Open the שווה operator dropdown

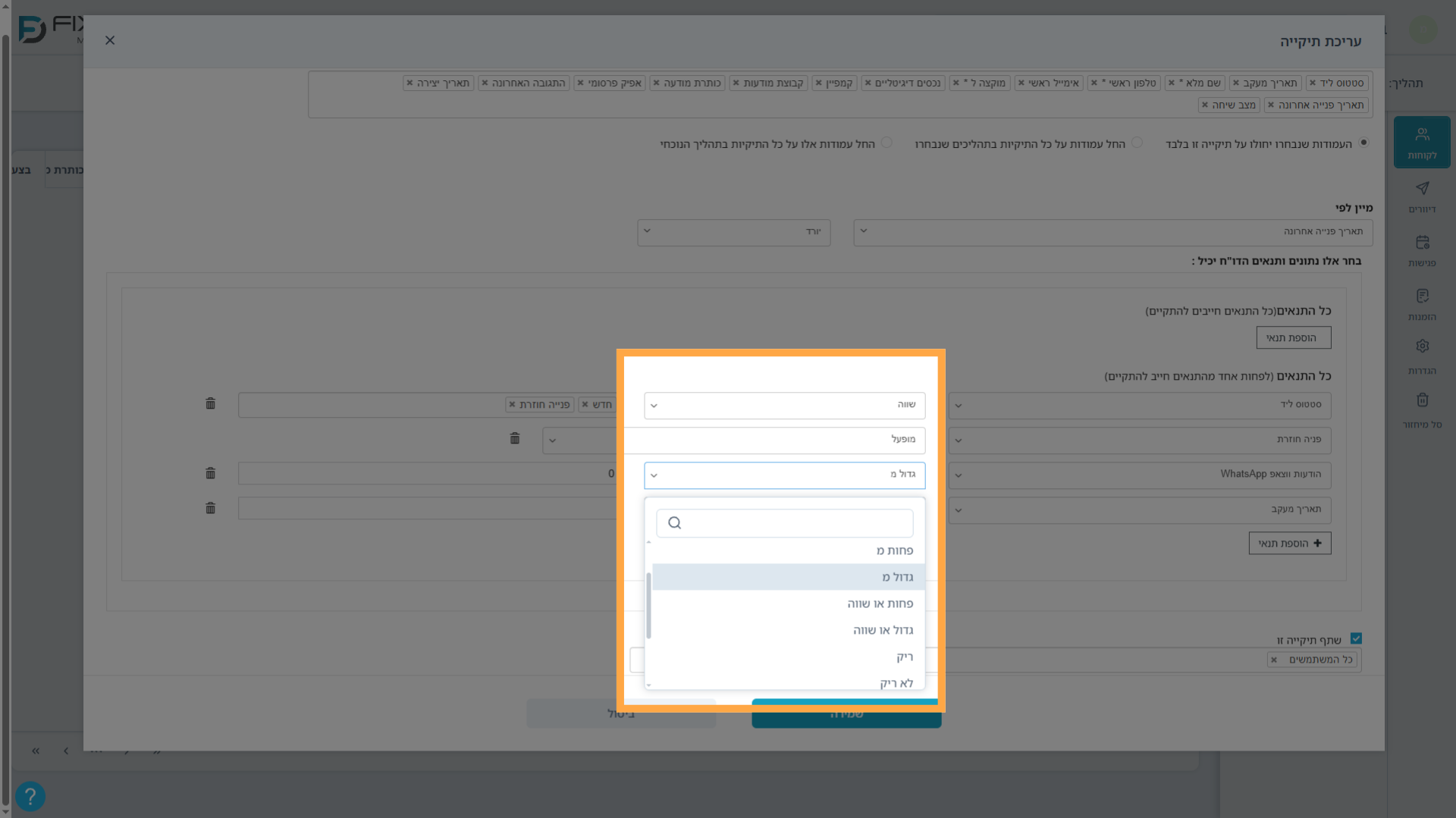click(x=785, y=405)
